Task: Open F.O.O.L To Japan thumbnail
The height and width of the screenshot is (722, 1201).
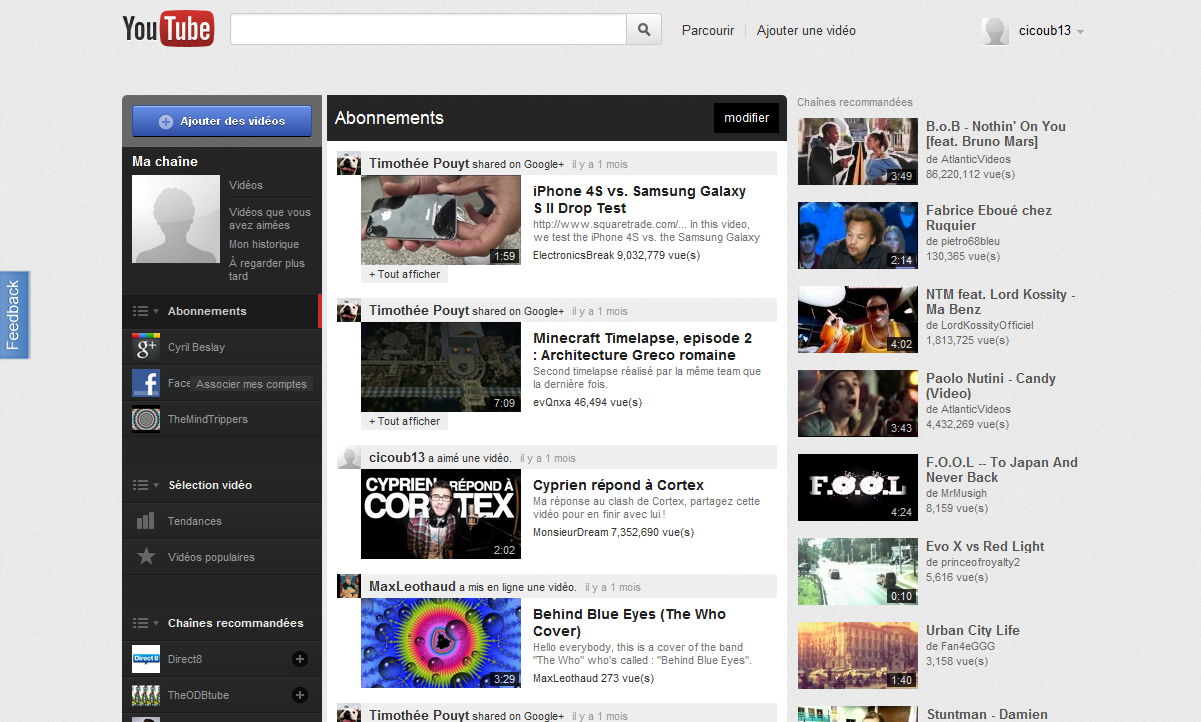Action: point(858,487)
